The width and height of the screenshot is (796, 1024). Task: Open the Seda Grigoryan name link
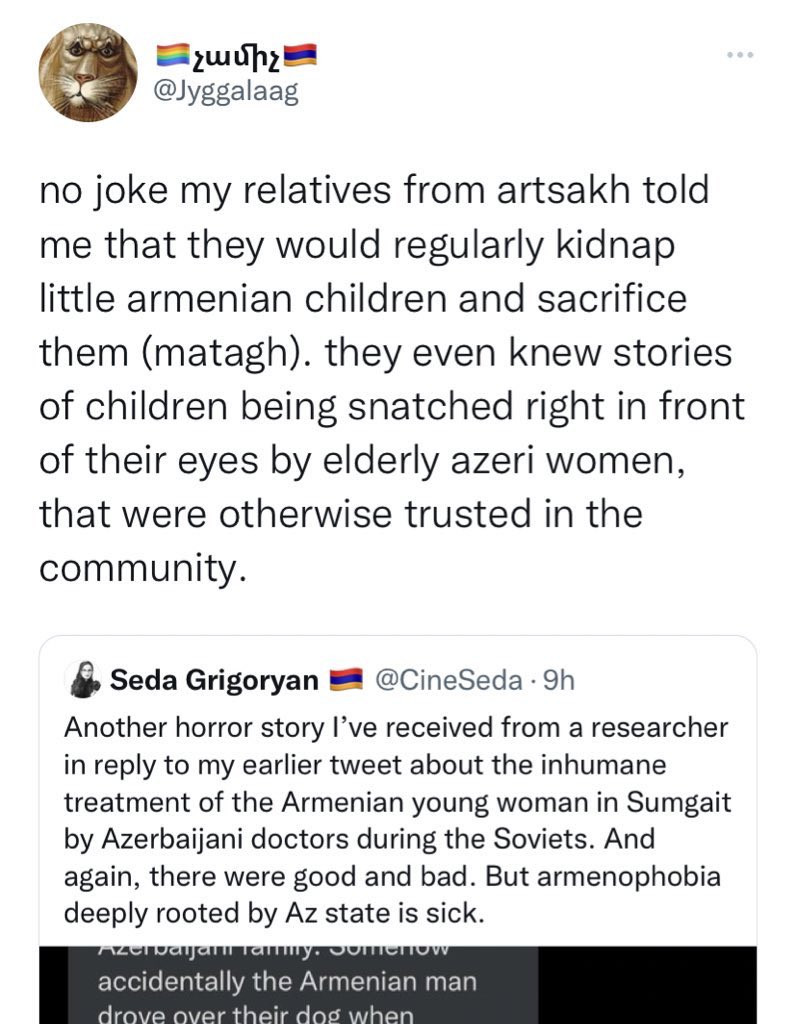pyautogui.click(x=215, y=681)
